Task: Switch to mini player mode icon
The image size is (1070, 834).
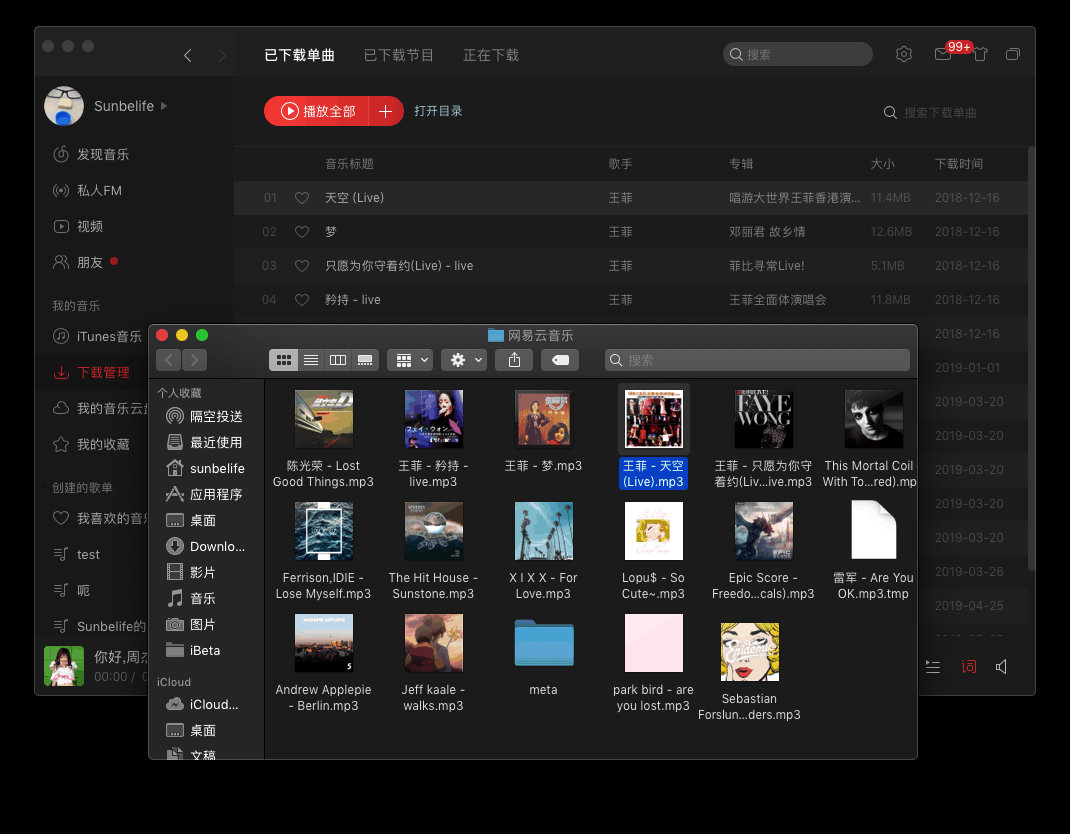Action: click(1013, 54)
